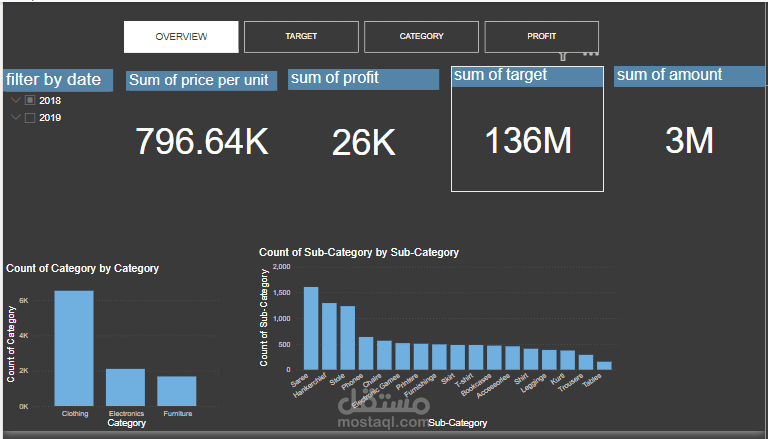Select the Printers bar in sub-category chart
This screenshot has width=768, height=439.
(421, 357)
